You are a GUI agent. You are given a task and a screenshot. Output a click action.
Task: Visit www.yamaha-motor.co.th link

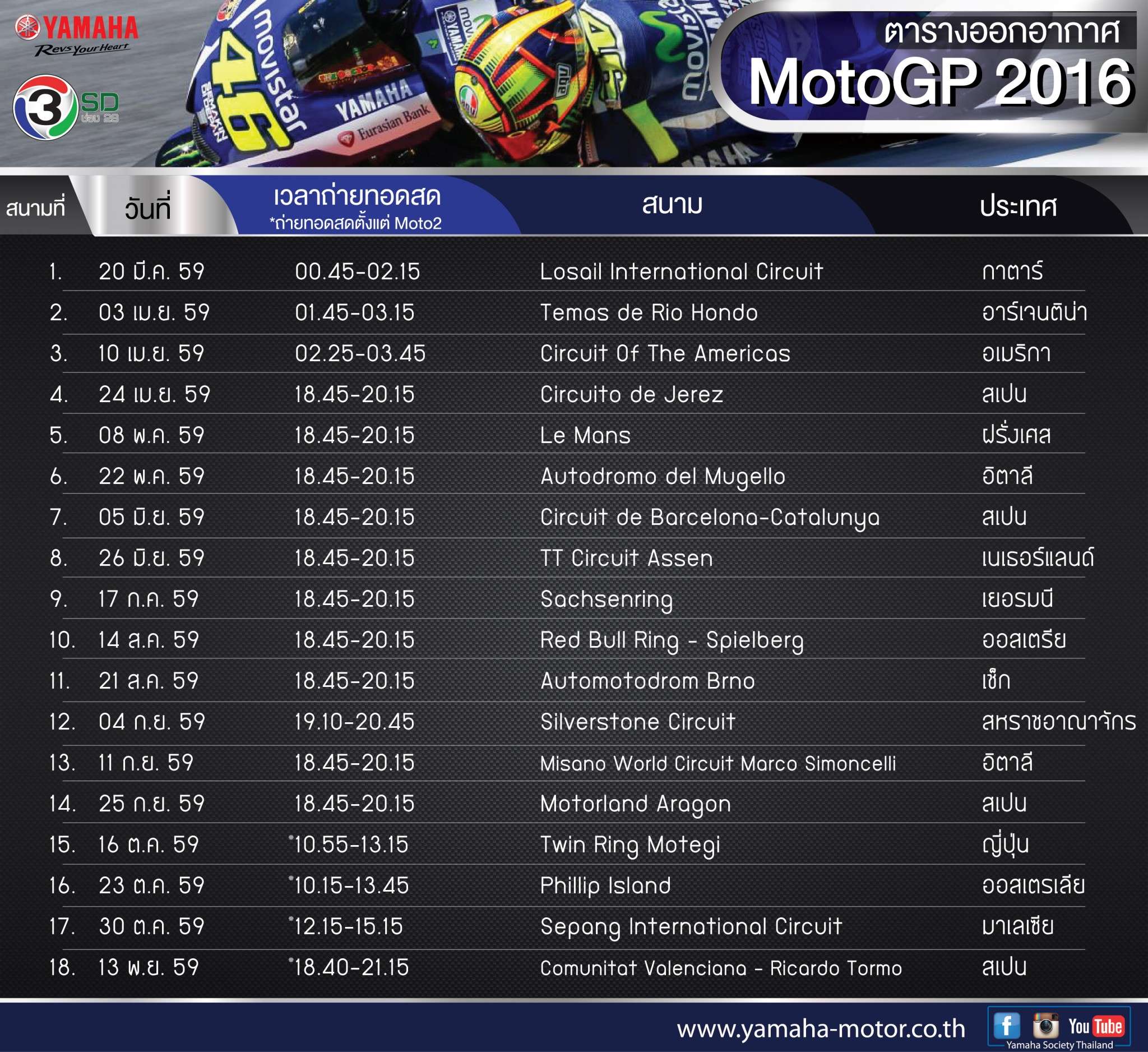click(x=821, y=1029)
